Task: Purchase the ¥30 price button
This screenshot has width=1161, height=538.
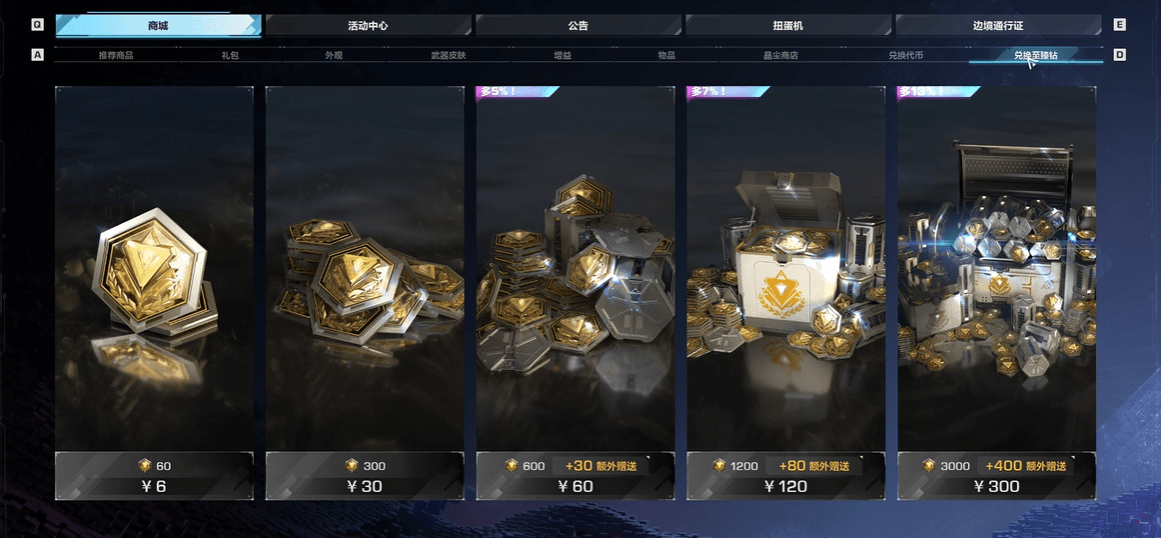Action: (365, 487)
